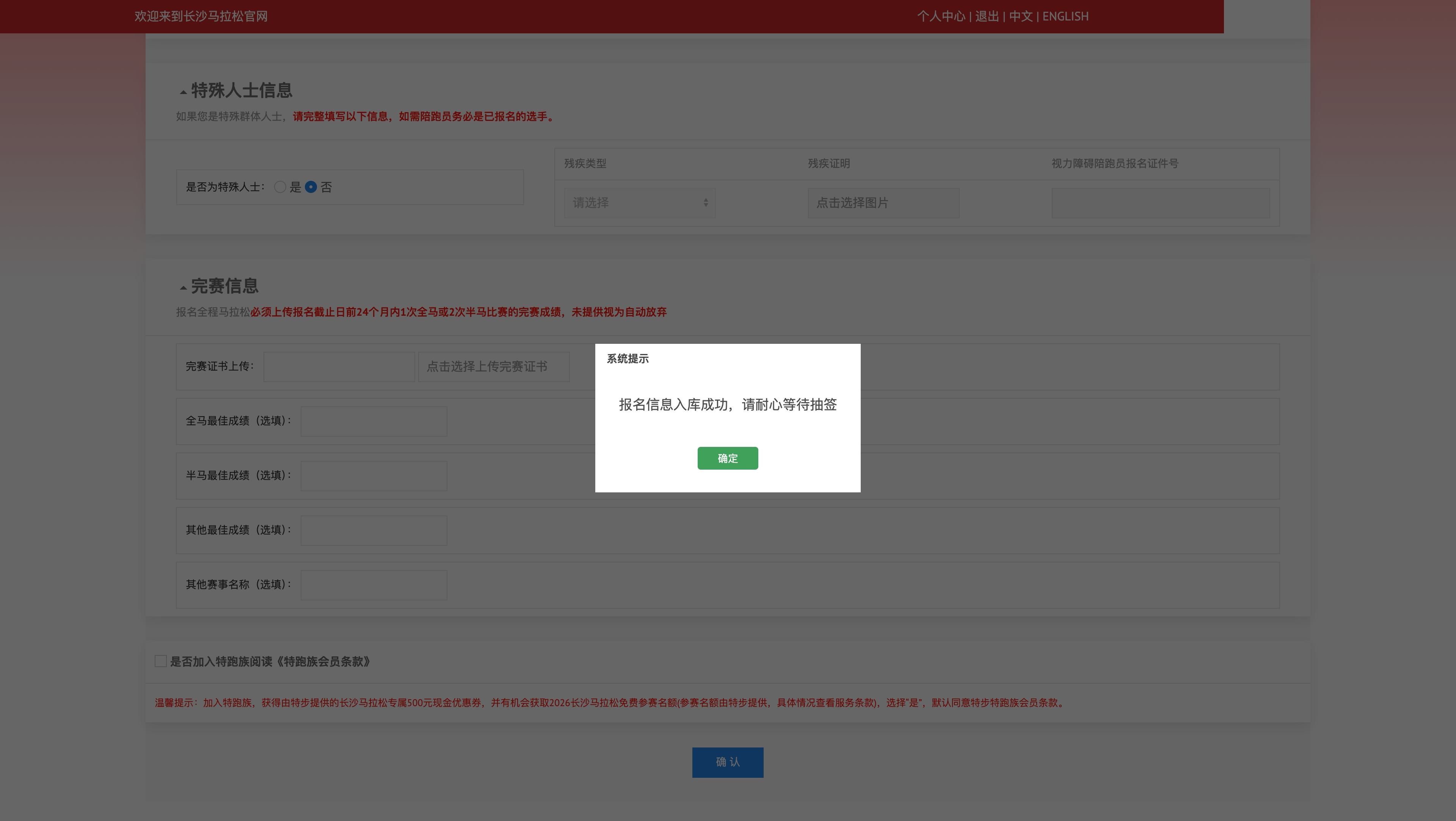Screen dimensions: 1456x821
Task: Click the 残疾证明 column label
Action: pyautogui.click(x=828, y=164)
